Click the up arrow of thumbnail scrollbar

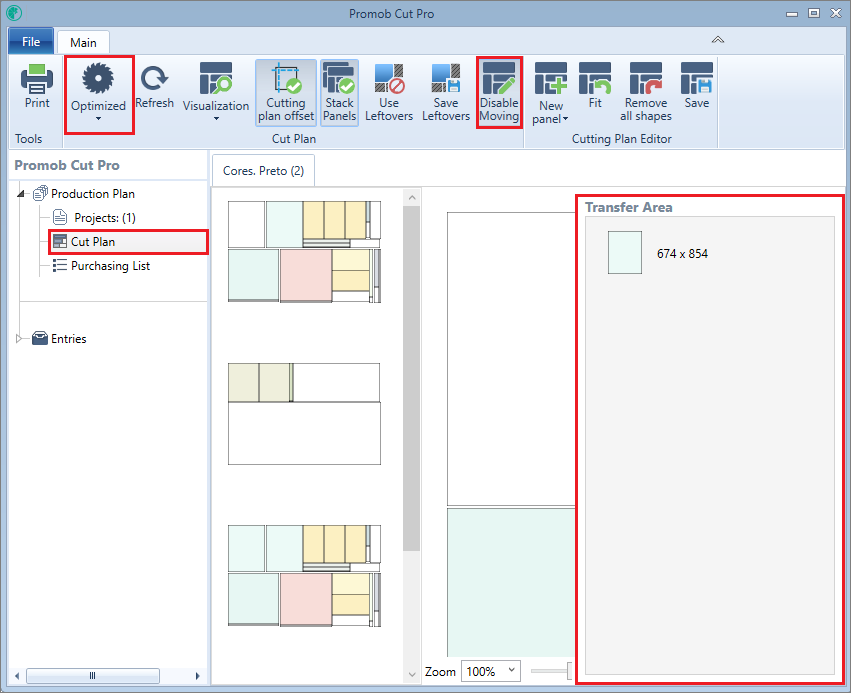click(412, 198)
